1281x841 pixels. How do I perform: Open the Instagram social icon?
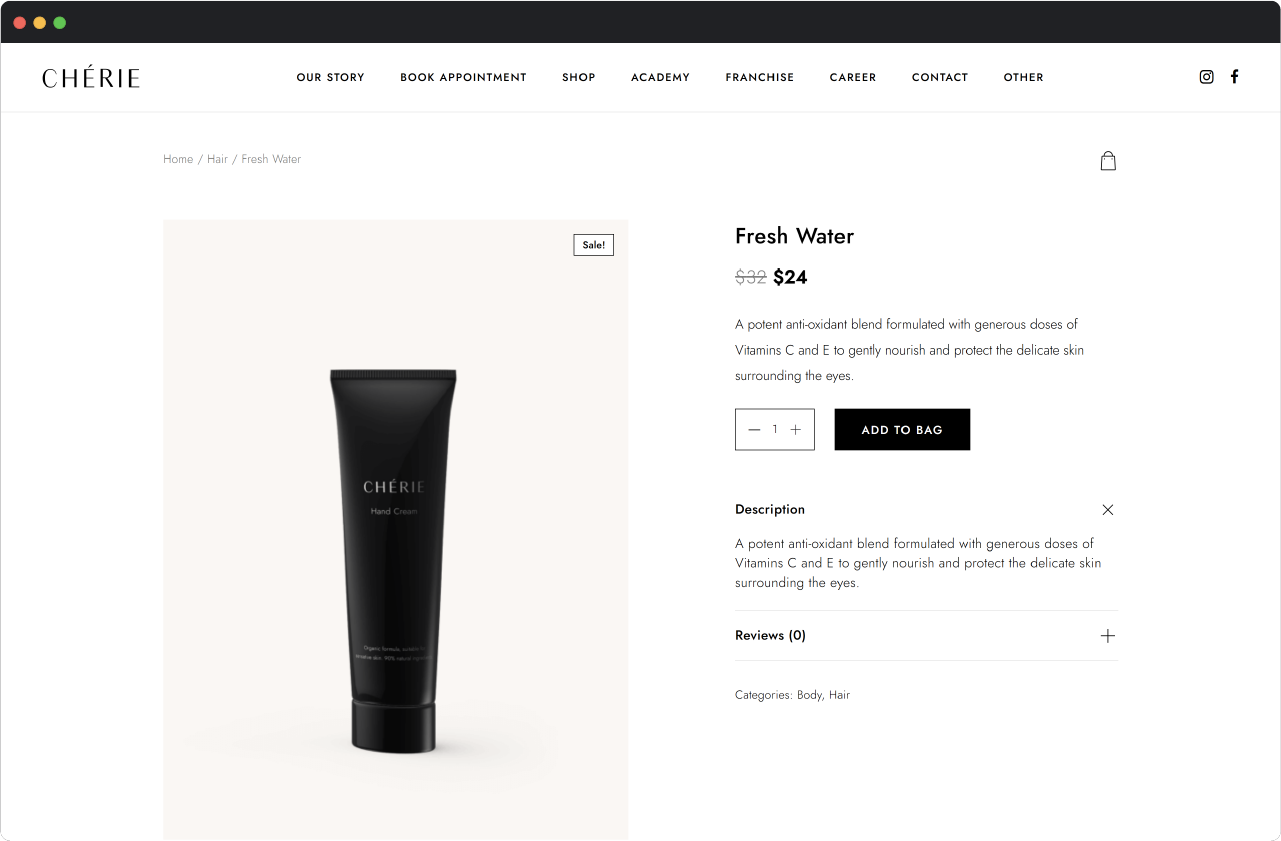click(x=1206, y=77)
